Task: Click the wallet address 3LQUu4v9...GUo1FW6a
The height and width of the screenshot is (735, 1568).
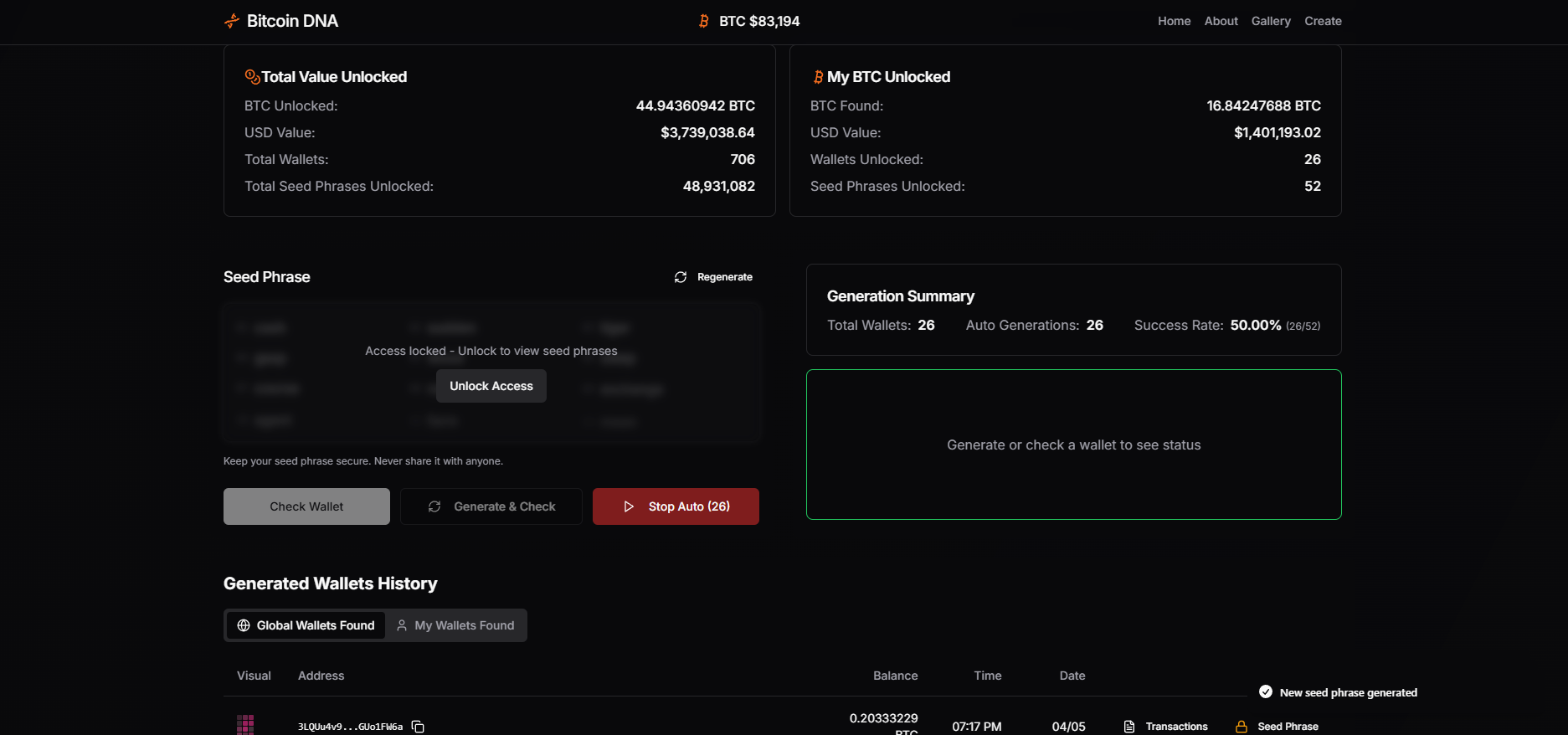Action: tap(350, 727)
